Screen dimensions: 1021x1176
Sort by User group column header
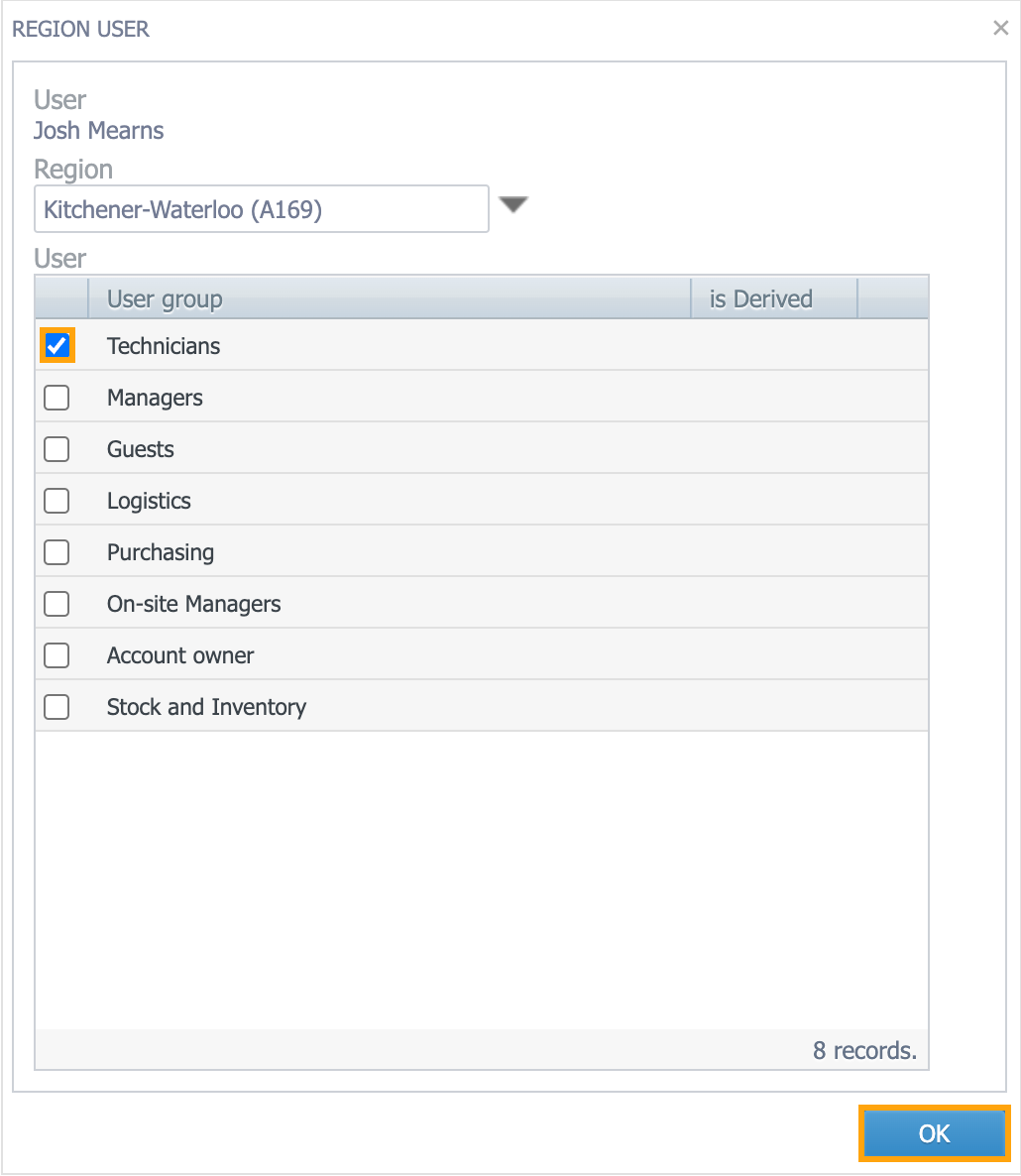point(389,298)
